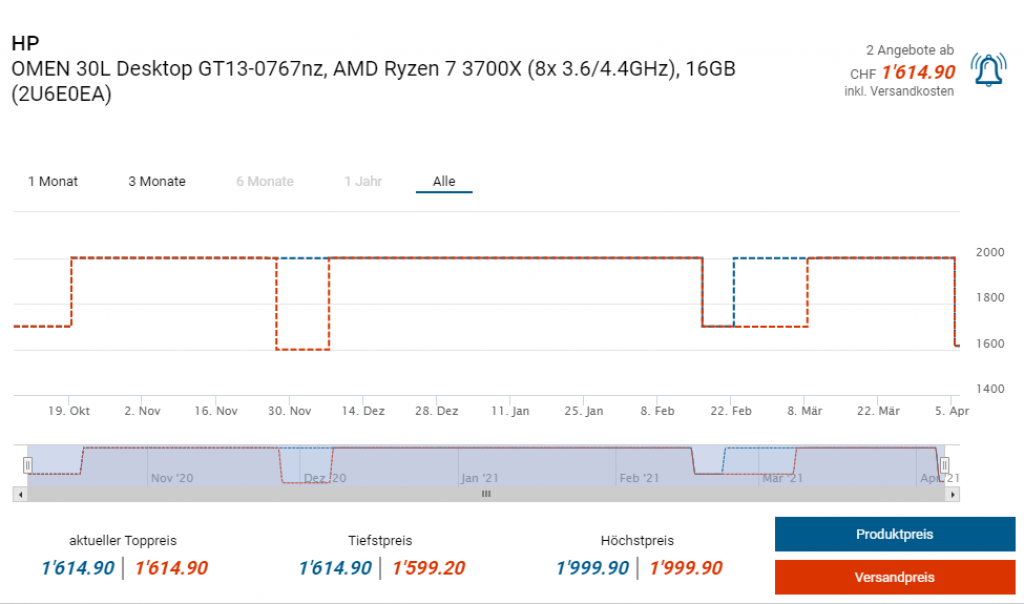Click Dez '20 in the navigator overview

[325, 478]
